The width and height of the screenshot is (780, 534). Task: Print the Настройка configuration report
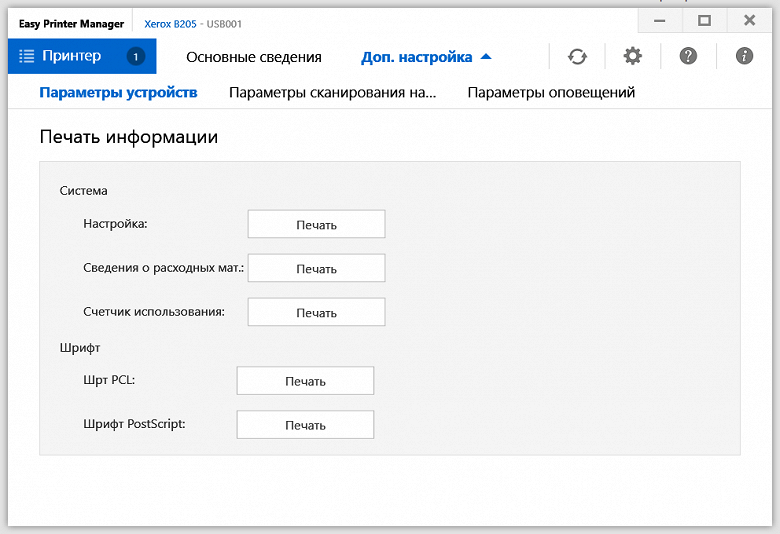point(316,225)
